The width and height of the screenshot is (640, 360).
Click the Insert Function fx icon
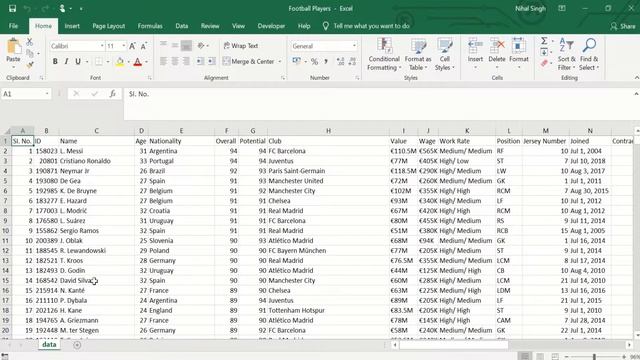pyautogui.click(x=113, y=94)
